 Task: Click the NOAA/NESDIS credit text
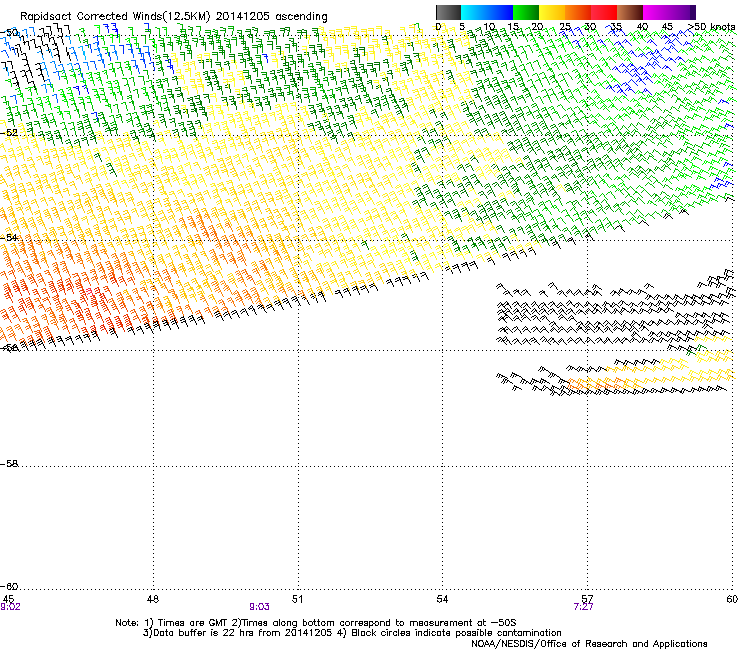point(589,644)
